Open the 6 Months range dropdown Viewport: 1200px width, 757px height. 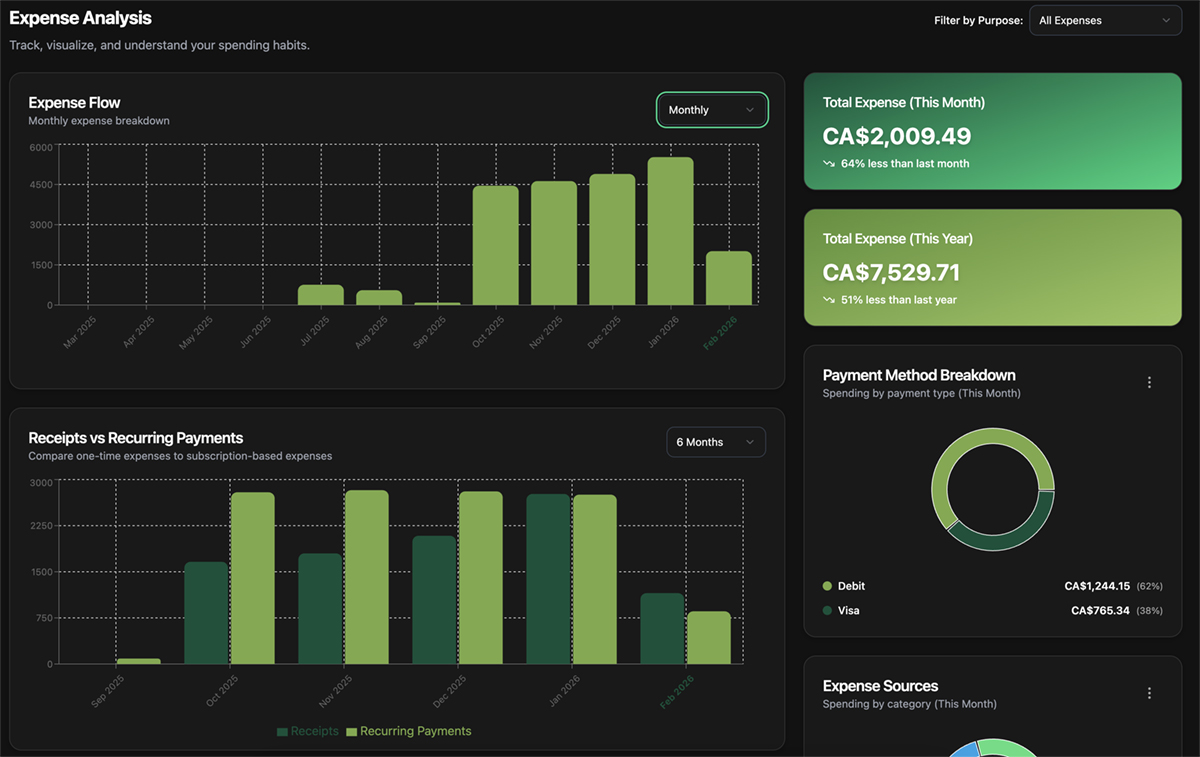716,442
